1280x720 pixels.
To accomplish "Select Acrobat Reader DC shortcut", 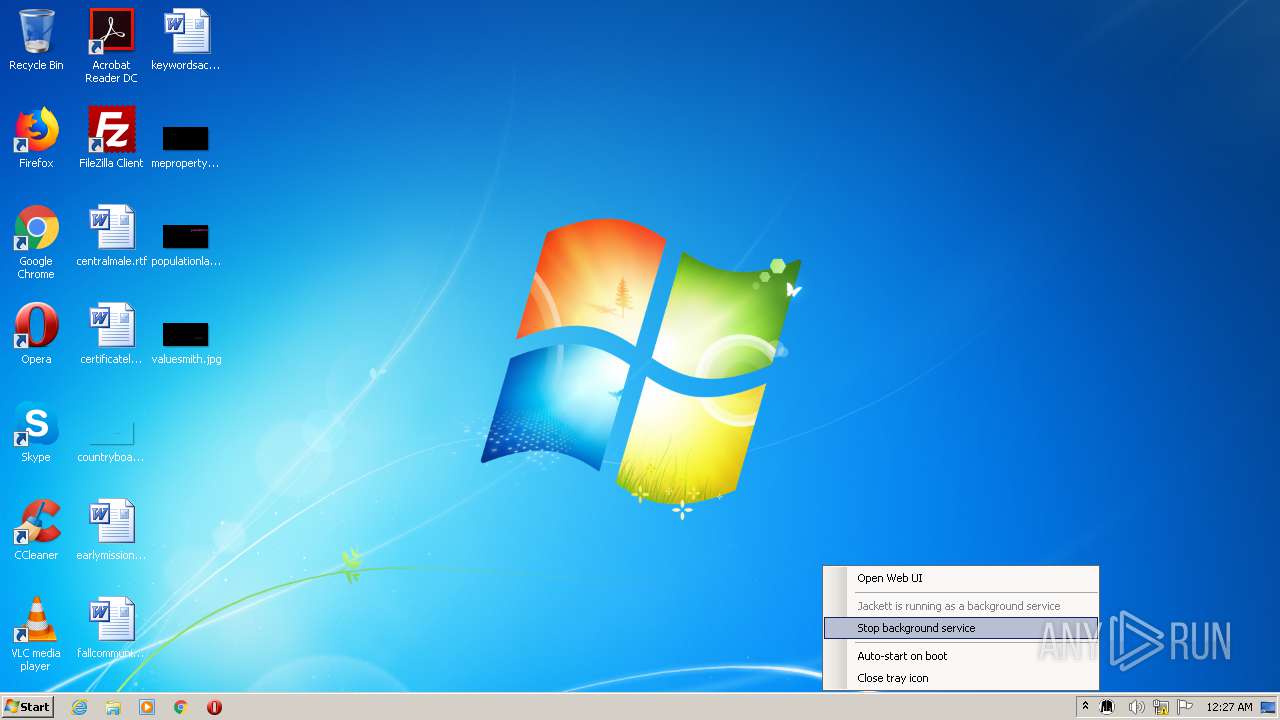I will click(x=111, y=46).
